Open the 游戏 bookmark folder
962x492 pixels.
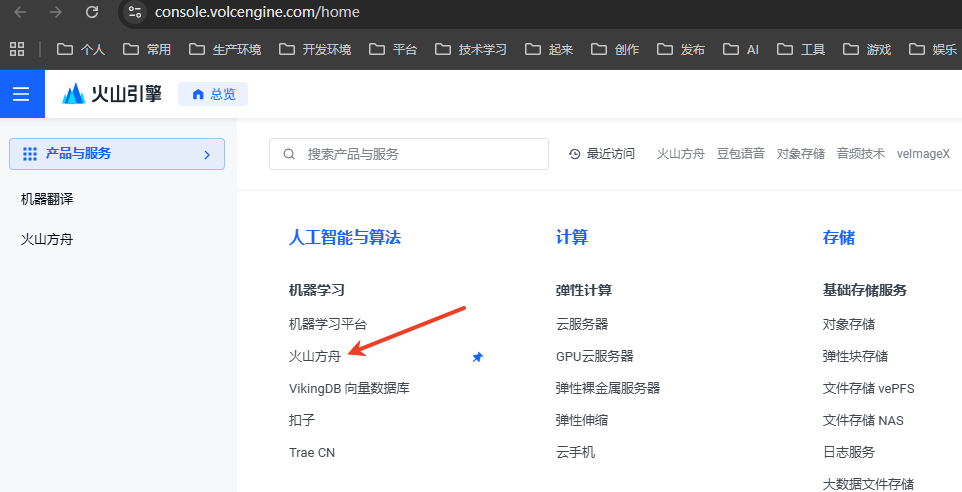pos(866,49)
